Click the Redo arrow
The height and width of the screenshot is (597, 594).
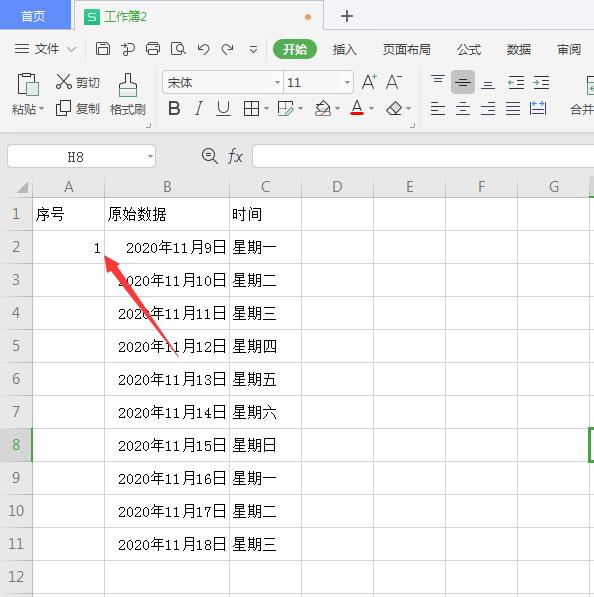coord(228,49)
